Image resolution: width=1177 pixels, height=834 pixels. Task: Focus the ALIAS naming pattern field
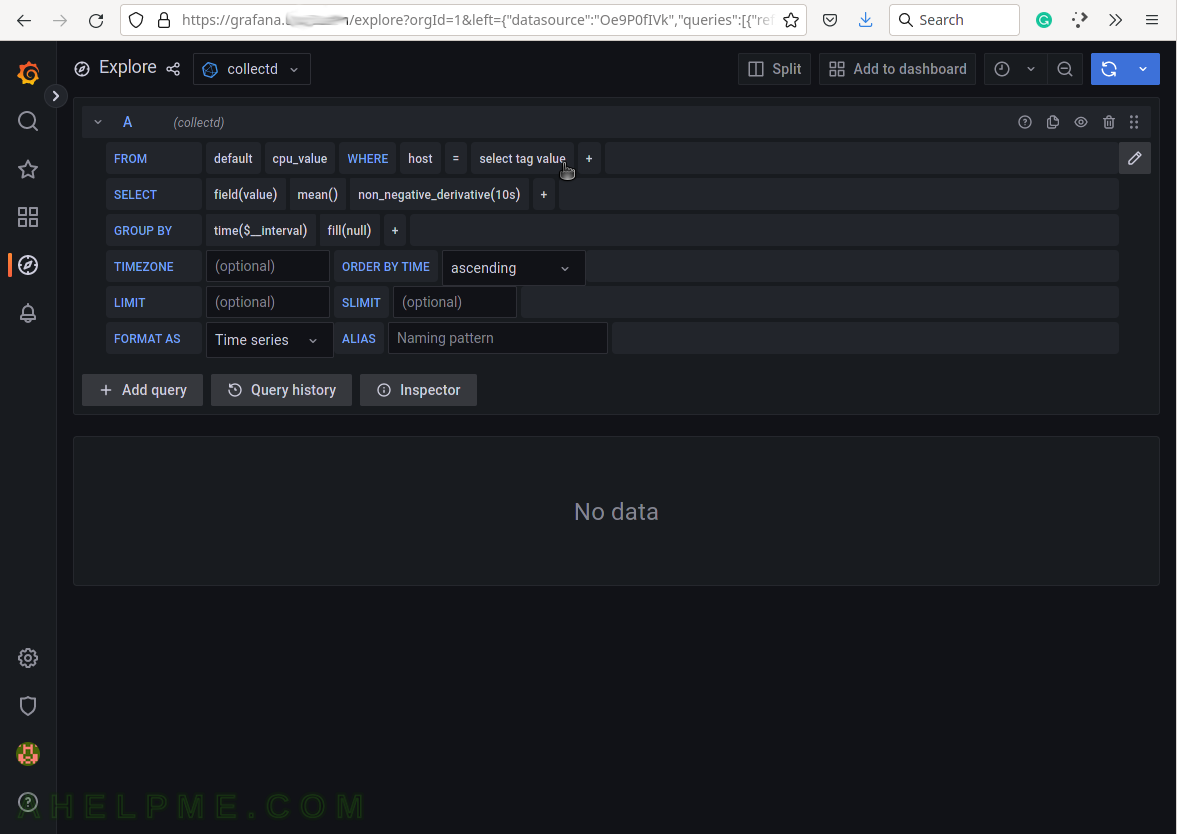(498, 339)
